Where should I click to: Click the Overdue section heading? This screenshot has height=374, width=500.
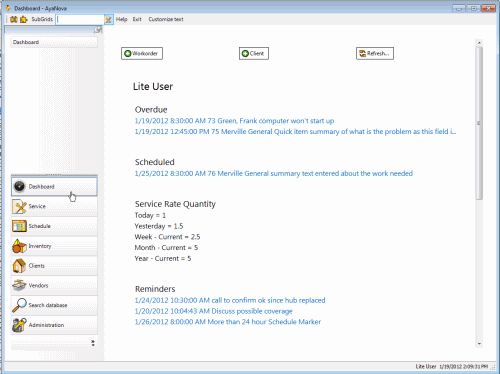click(x=151, y=110)
